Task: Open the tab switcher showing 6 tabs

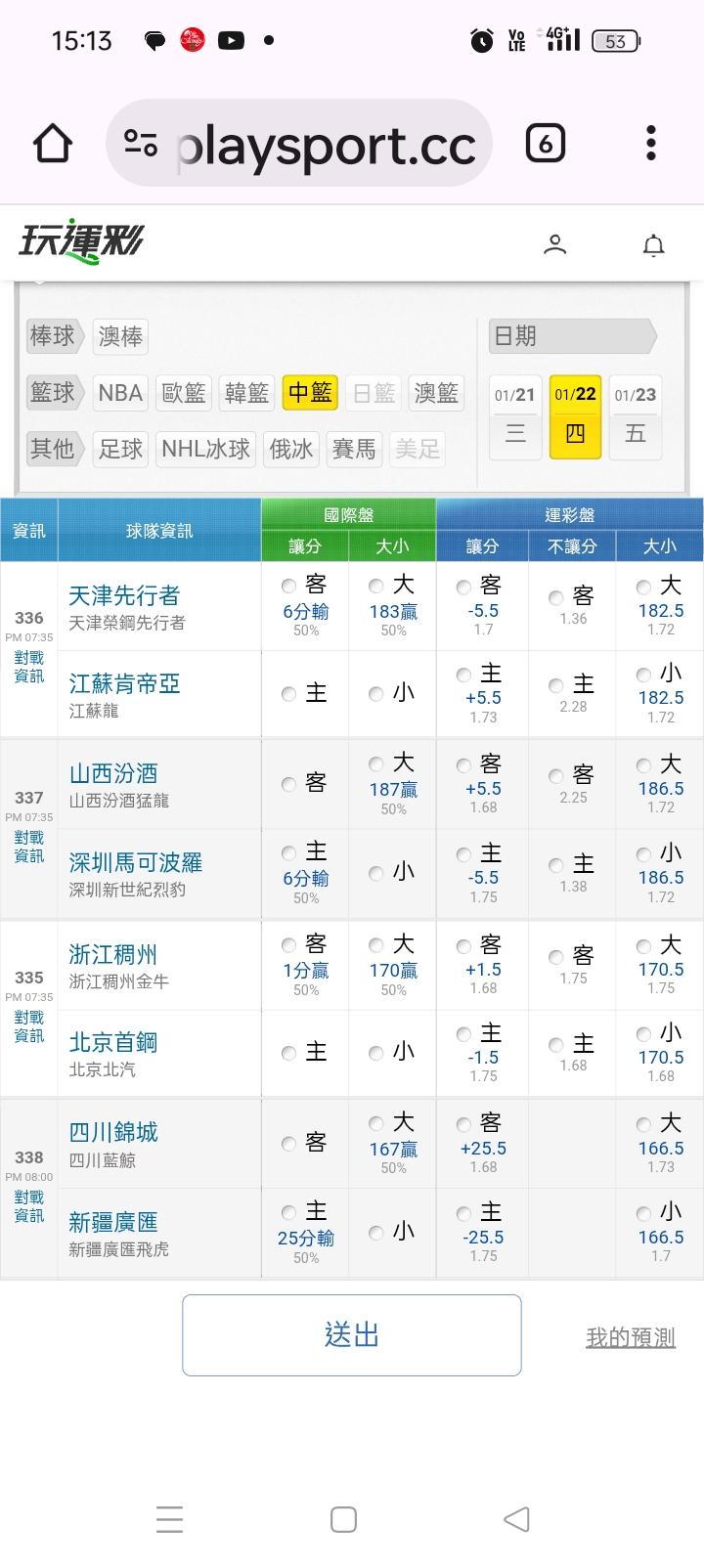Action: click(x=545, y=144)
